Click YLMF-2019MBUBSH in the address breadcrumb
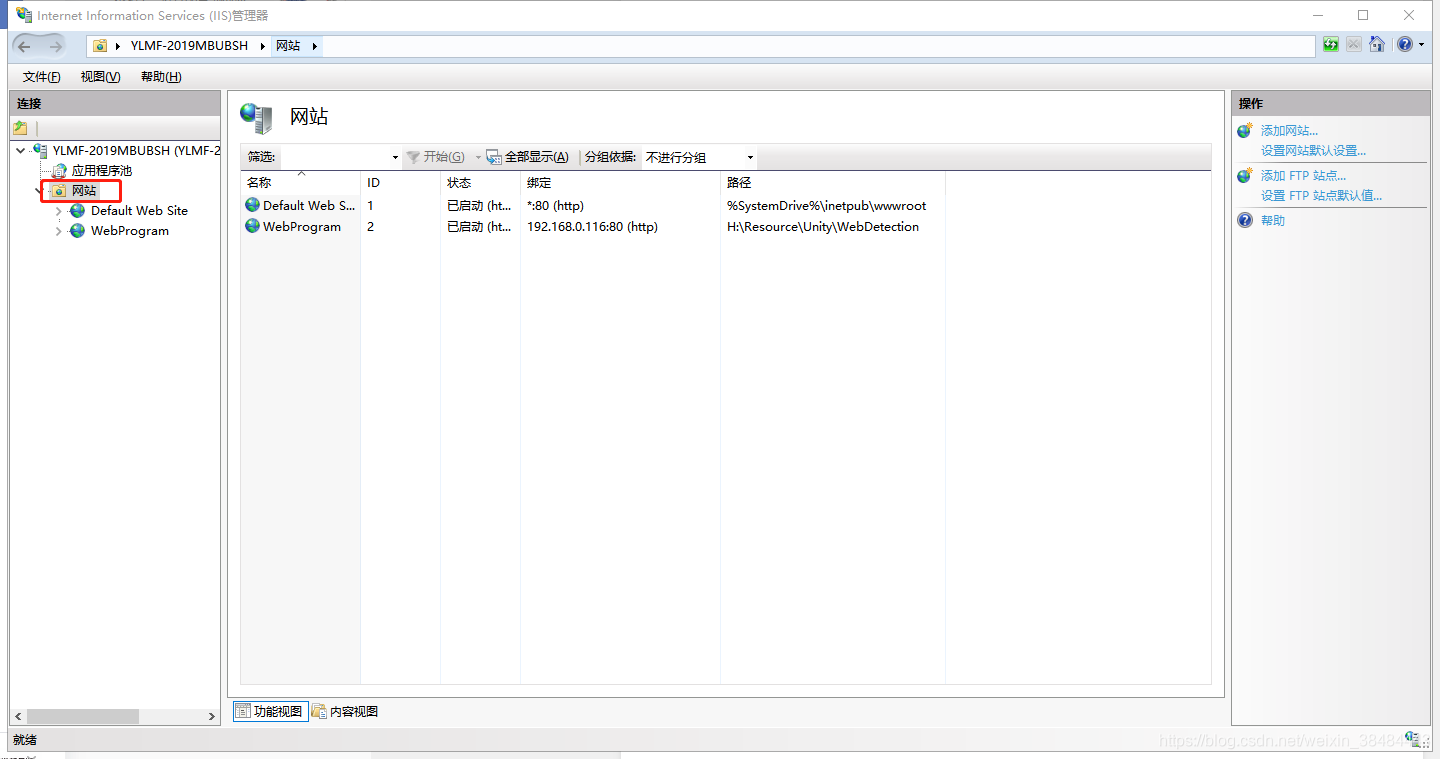Screen dimensions: 1440x759 (189, 46)
